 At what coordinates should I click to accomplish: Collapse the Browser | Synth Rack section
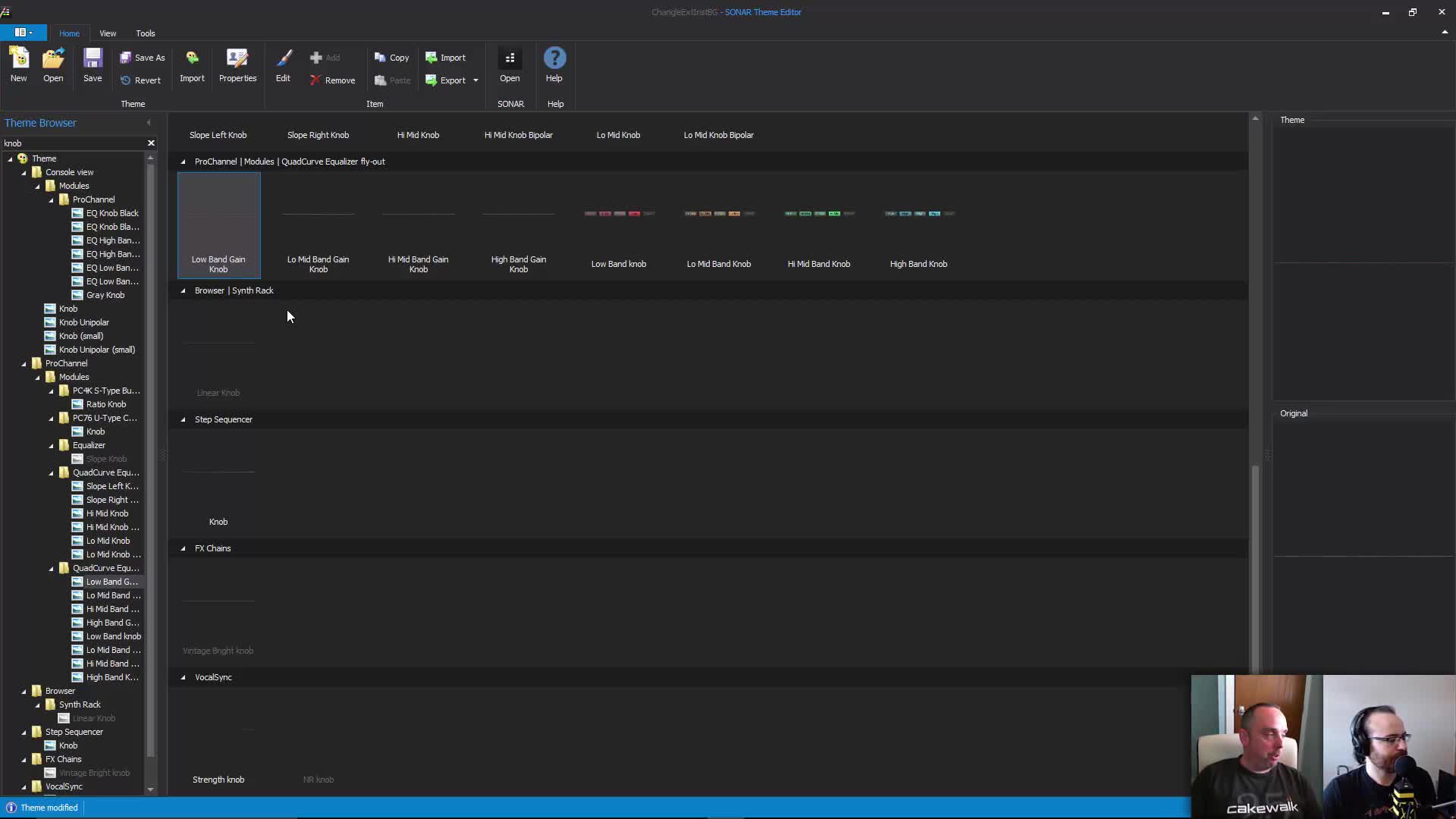[x=183, y=291]
